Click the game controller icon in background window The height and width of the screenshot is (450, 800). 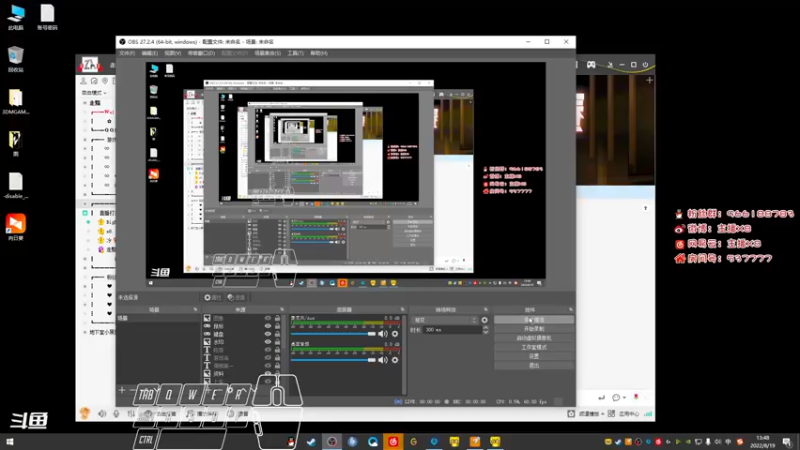tap(591, 65)
